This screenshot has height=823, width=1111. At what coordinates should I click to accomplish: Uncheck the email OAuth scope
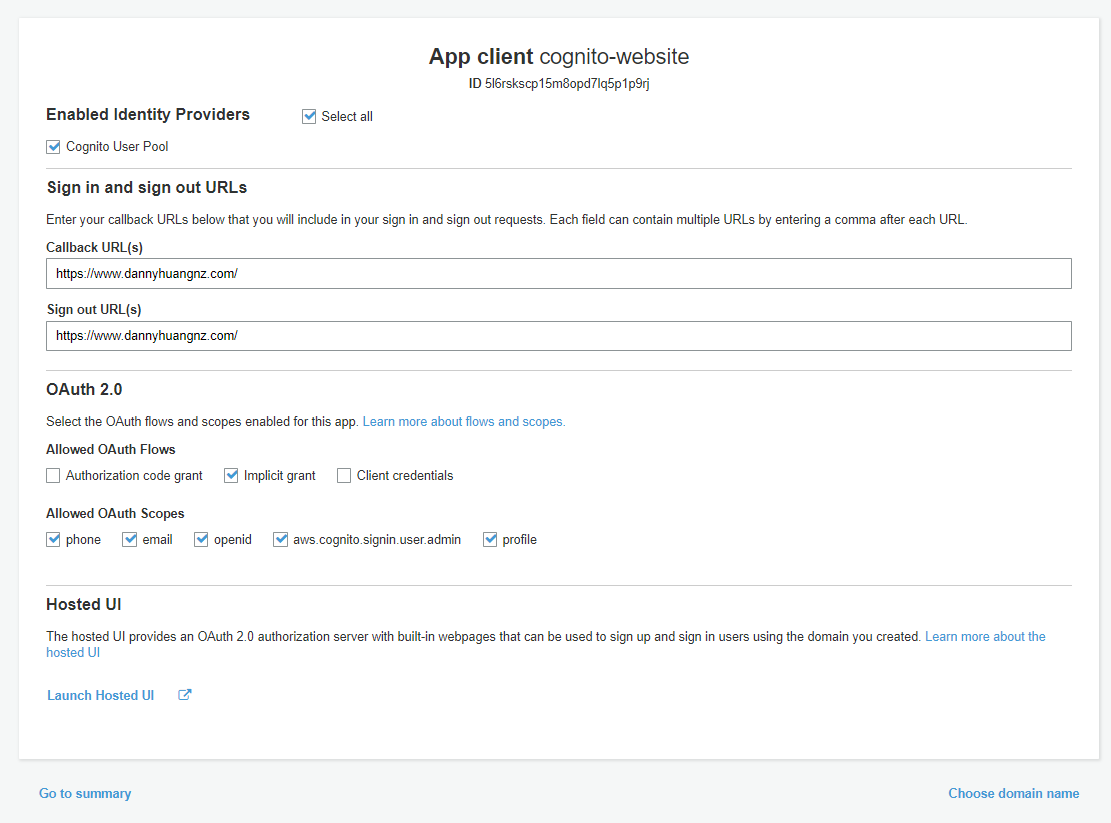(129, 540)
